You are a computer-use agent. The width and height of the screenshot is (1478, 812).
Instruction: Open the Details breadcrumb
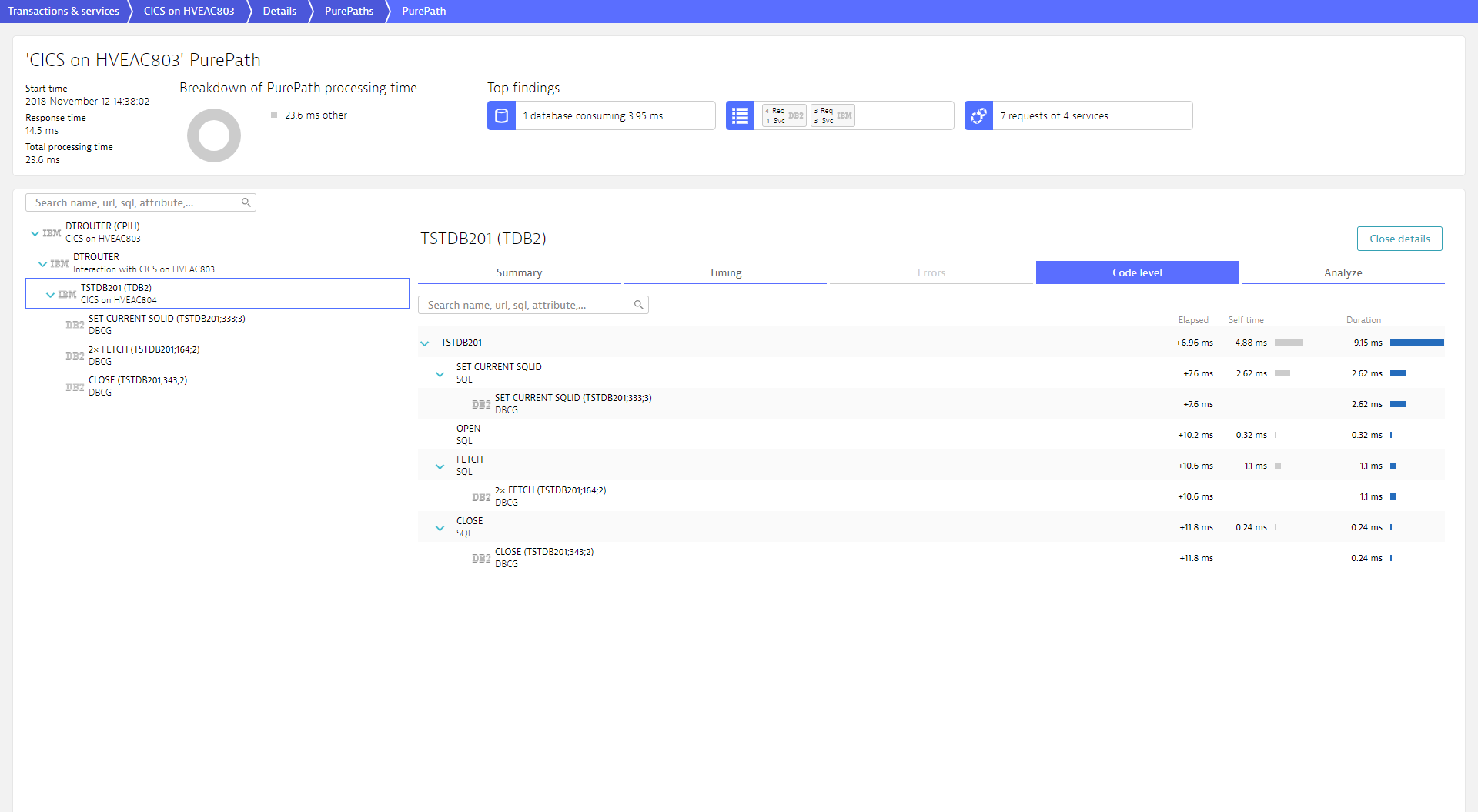(279, 11)
